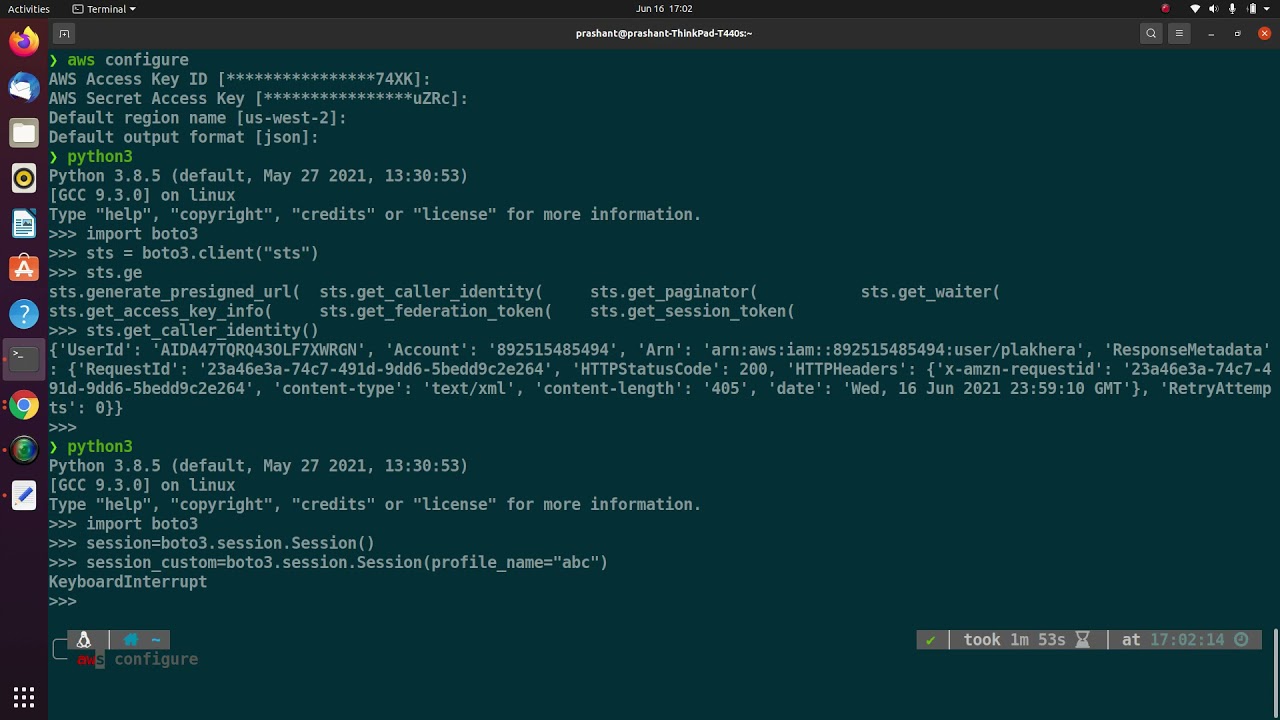Click the green checkmark status segment
This screenshot has height=720, width=1280.
[x=931, y=640]
